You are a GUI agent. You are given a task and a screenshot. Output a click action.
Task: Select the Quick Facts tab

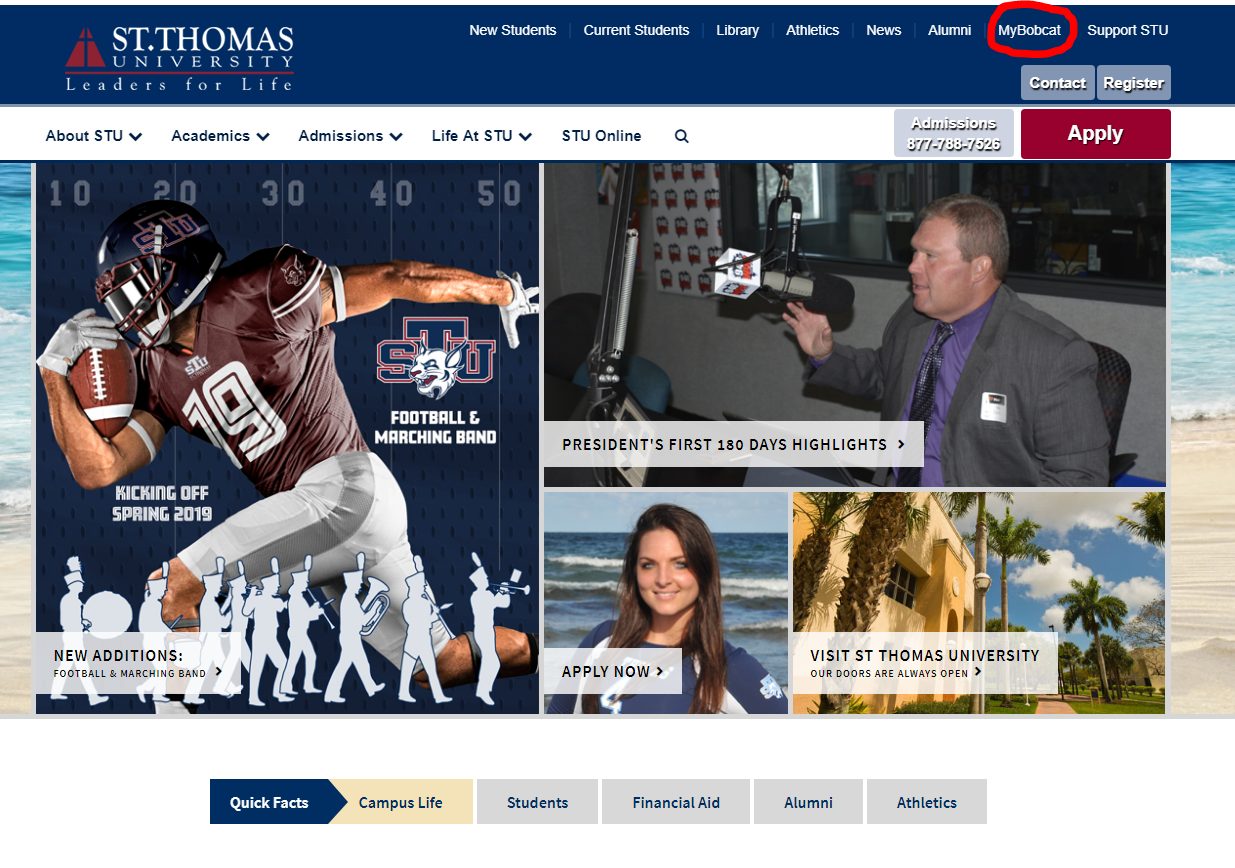tap(270, 801)
